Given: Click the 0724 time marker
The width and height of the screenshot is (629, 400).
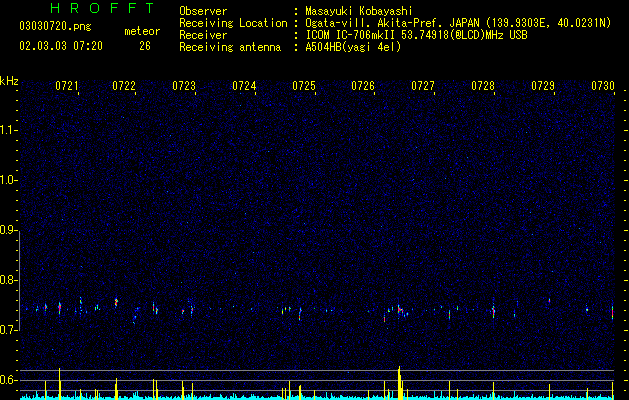Looking at the screenshot, I should point(244,86).
